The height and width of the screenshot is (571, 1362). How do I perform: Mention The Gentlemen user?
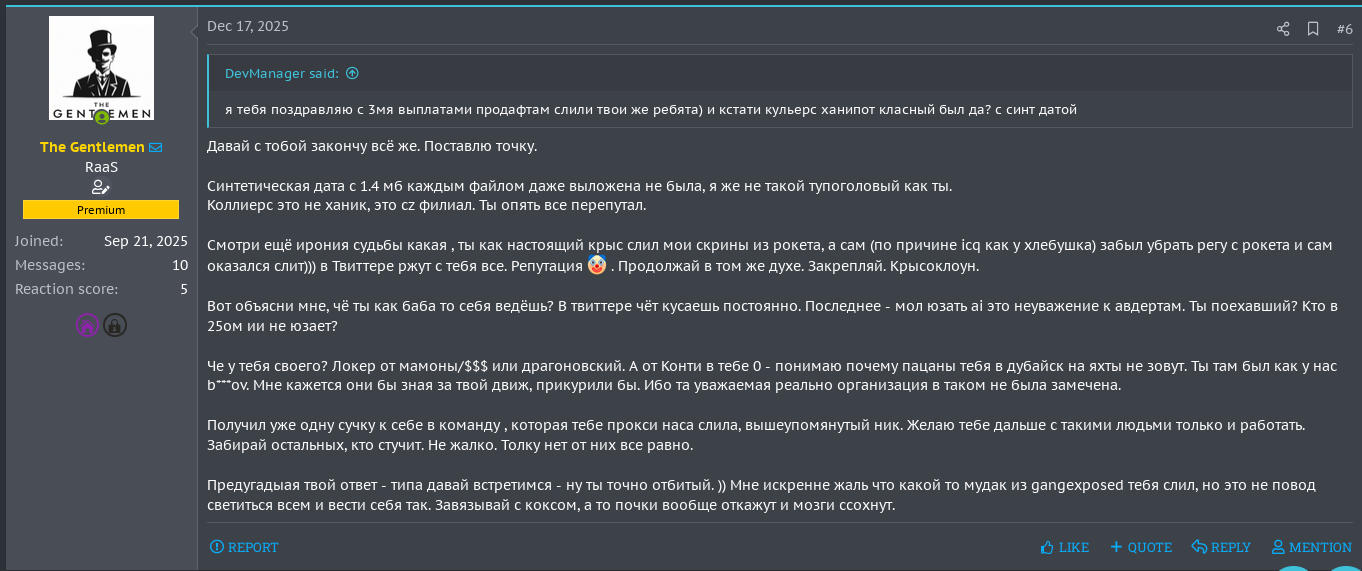[1311, 547]
